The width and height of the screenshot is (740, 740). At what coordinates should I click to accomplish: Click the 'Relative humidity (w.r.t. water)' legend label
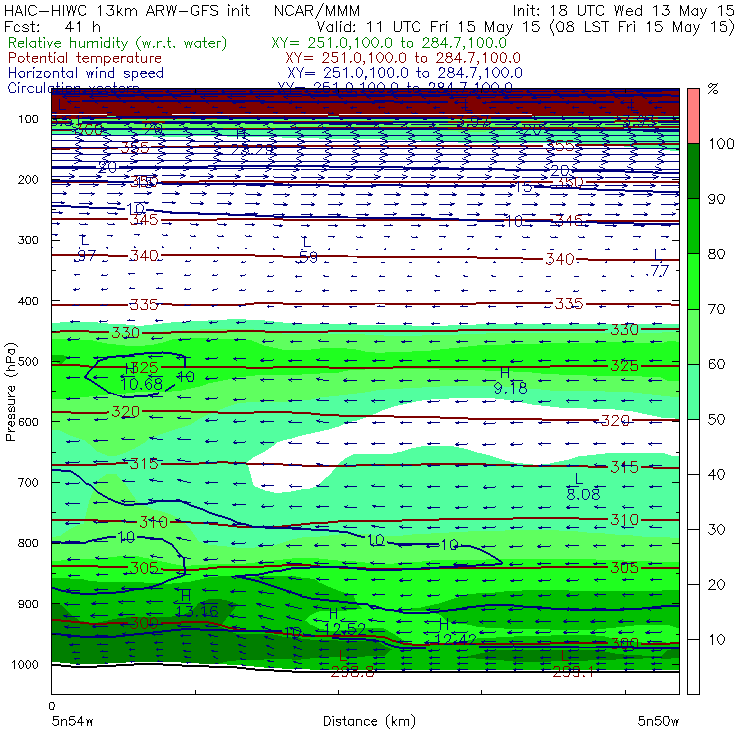click(x=117, y=43)
